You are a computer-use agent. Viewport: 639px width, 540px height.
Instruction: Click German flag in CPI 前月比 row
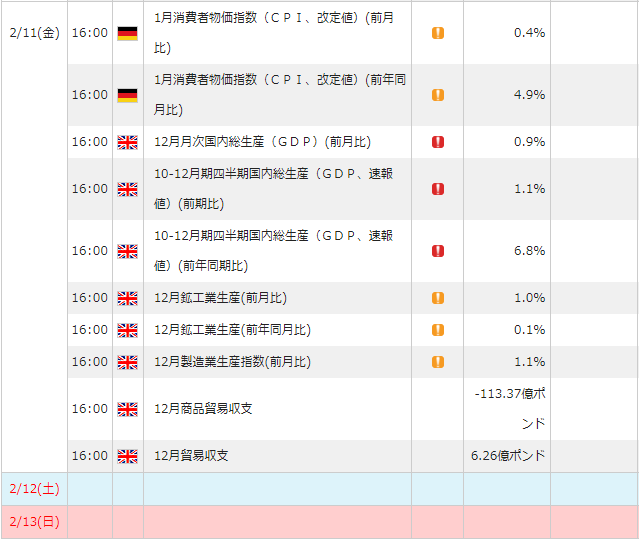(x=128, y=33)
